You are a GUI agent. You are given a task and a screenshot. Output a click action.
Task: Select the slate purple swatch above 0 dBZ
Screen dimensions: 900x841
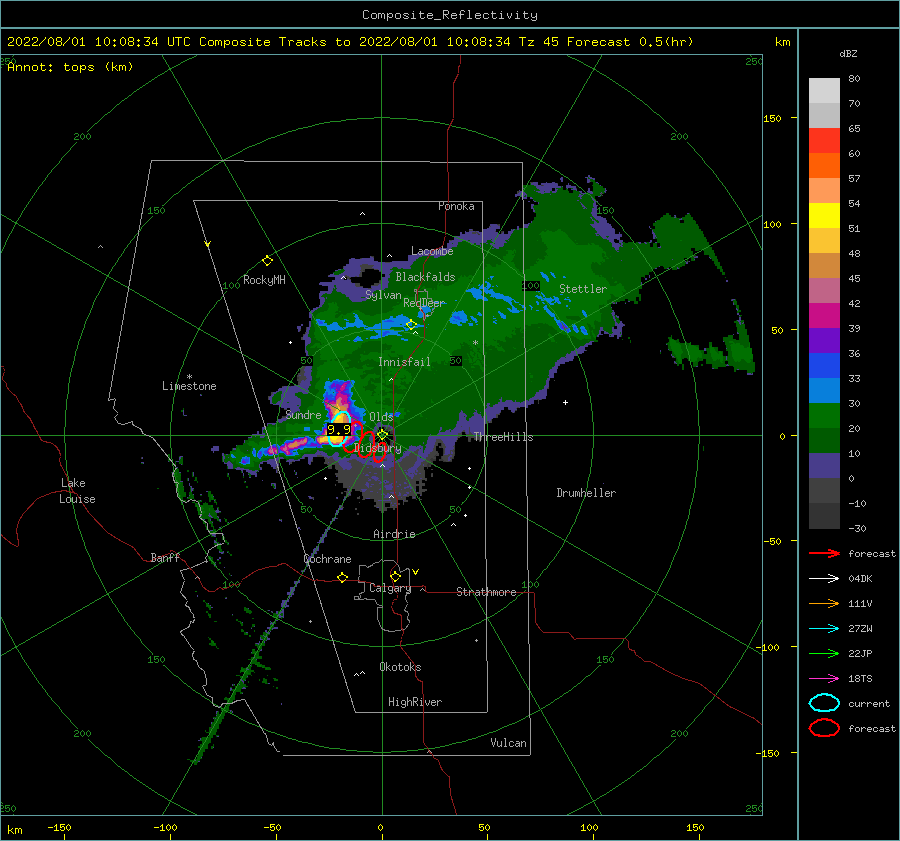(x=824, y=466)
